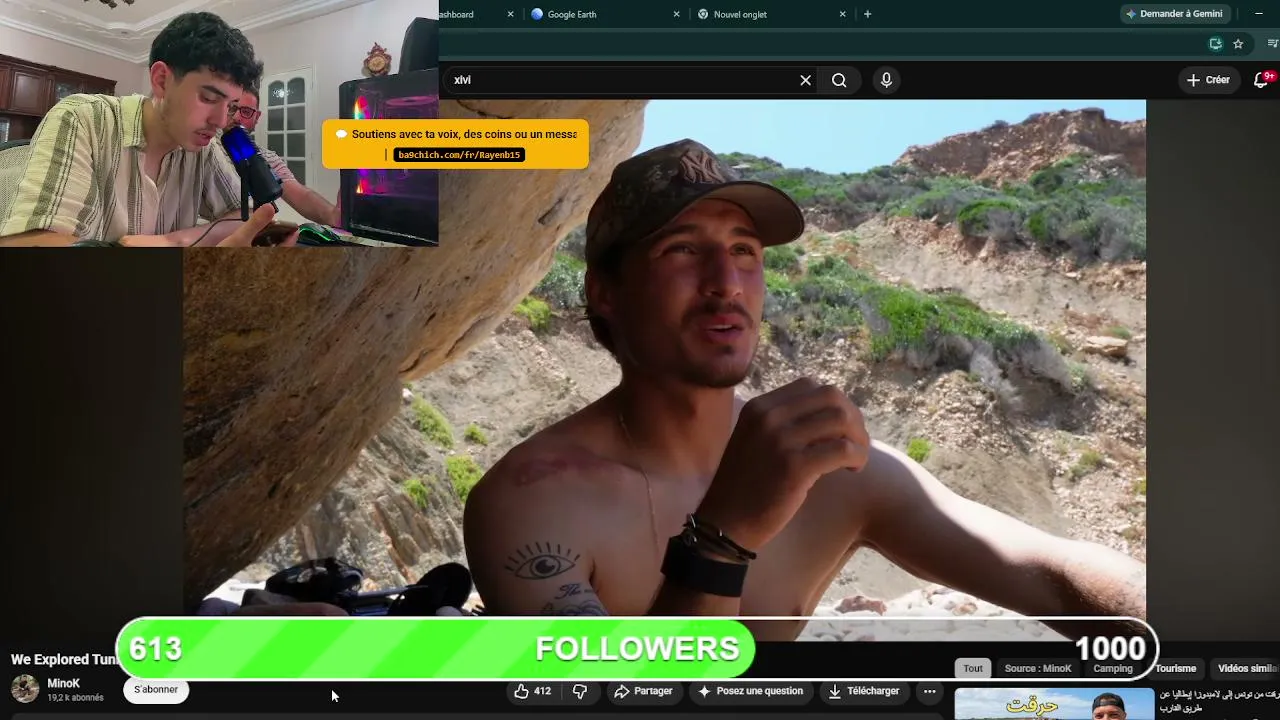
Task: Subscribe with the S'abonner button
Action: [156, 690]
